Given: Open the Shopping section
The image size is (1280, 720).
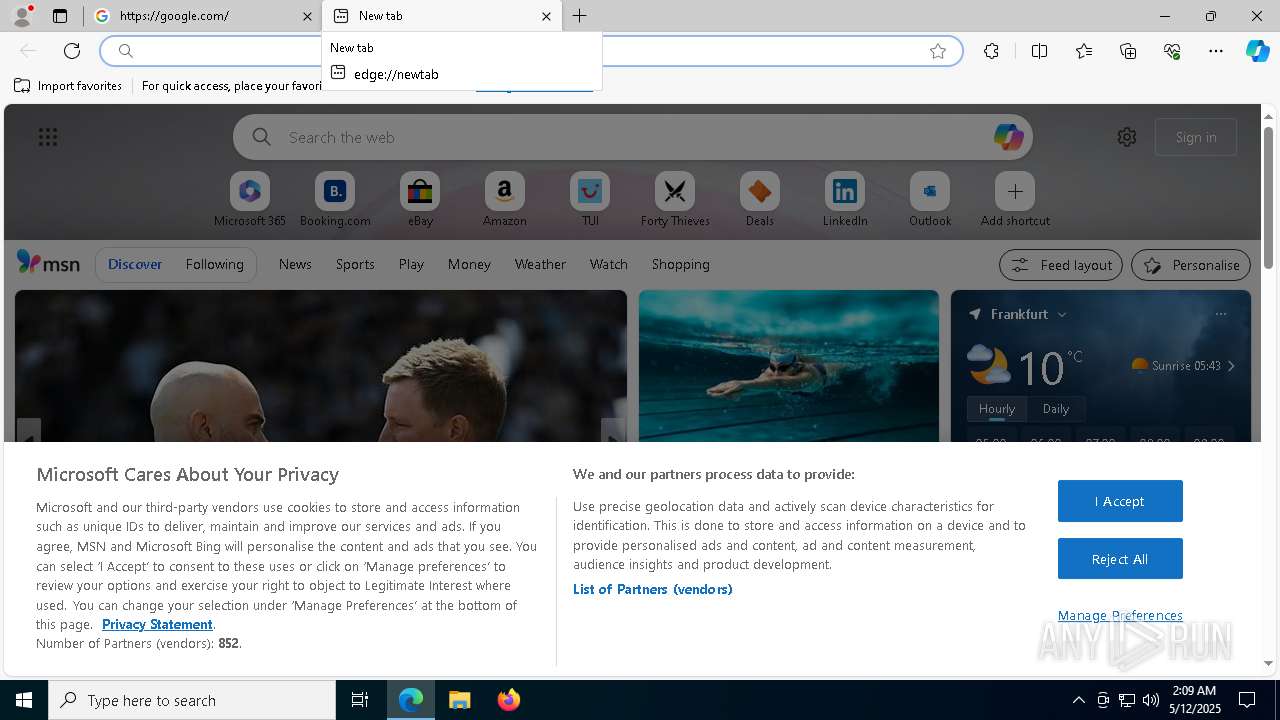Looking at the screenshot, I should coord(681,264).
